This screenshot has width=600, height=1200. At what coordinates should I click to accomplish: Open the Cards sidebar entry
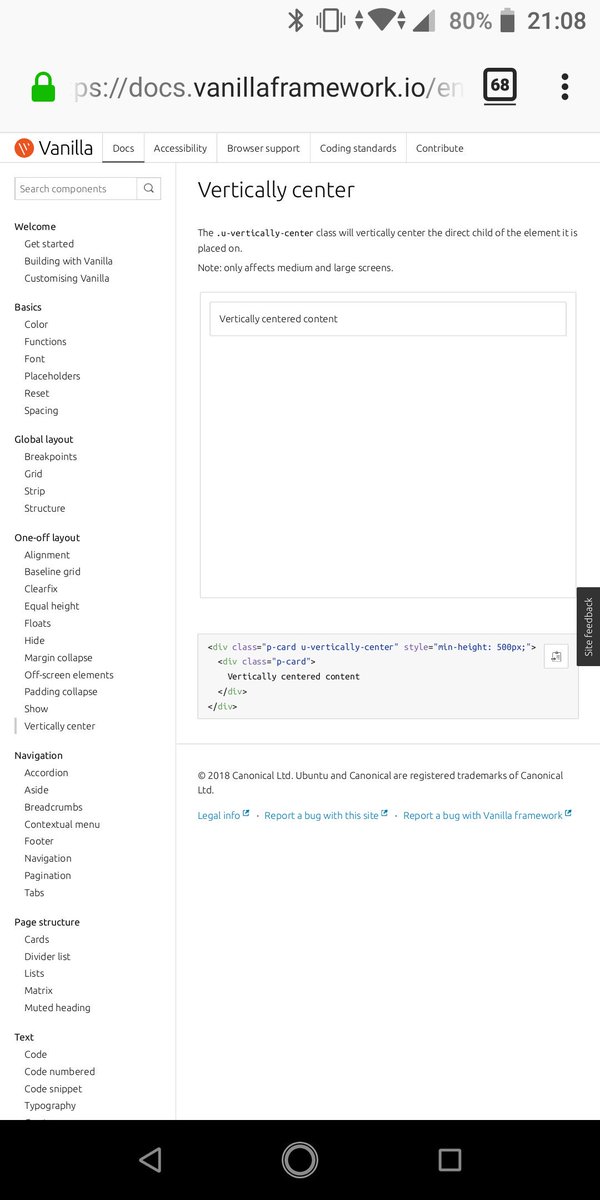coord(36,939)
